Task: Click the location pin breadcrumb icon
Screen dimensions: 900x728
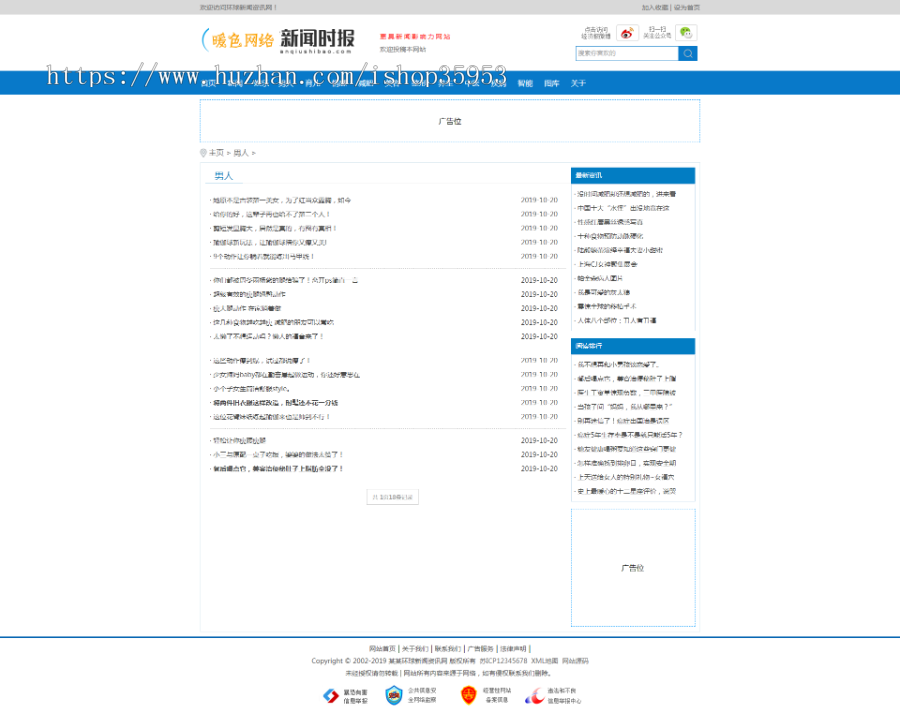Action: 203,153
